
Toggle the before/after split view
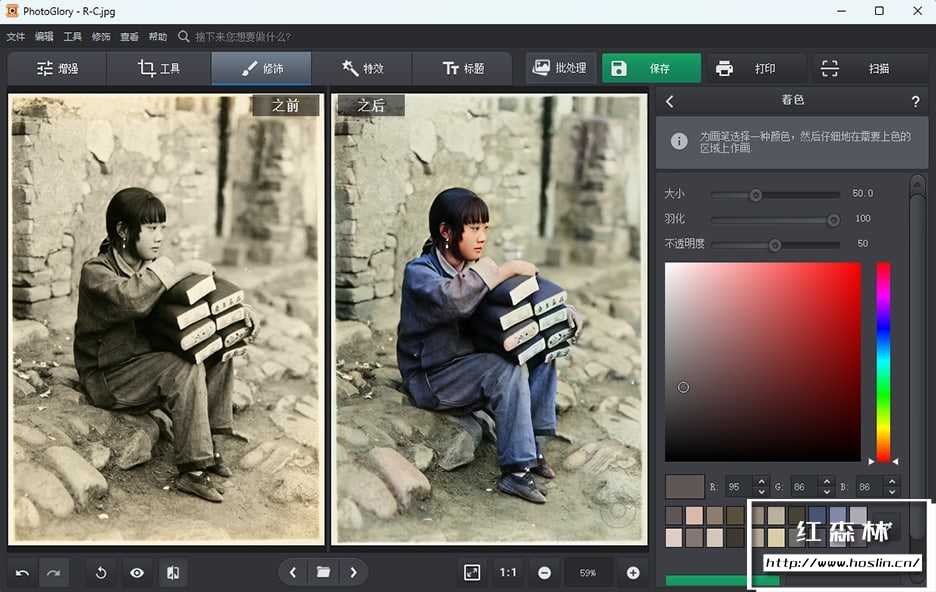click(x=173, y=573)
